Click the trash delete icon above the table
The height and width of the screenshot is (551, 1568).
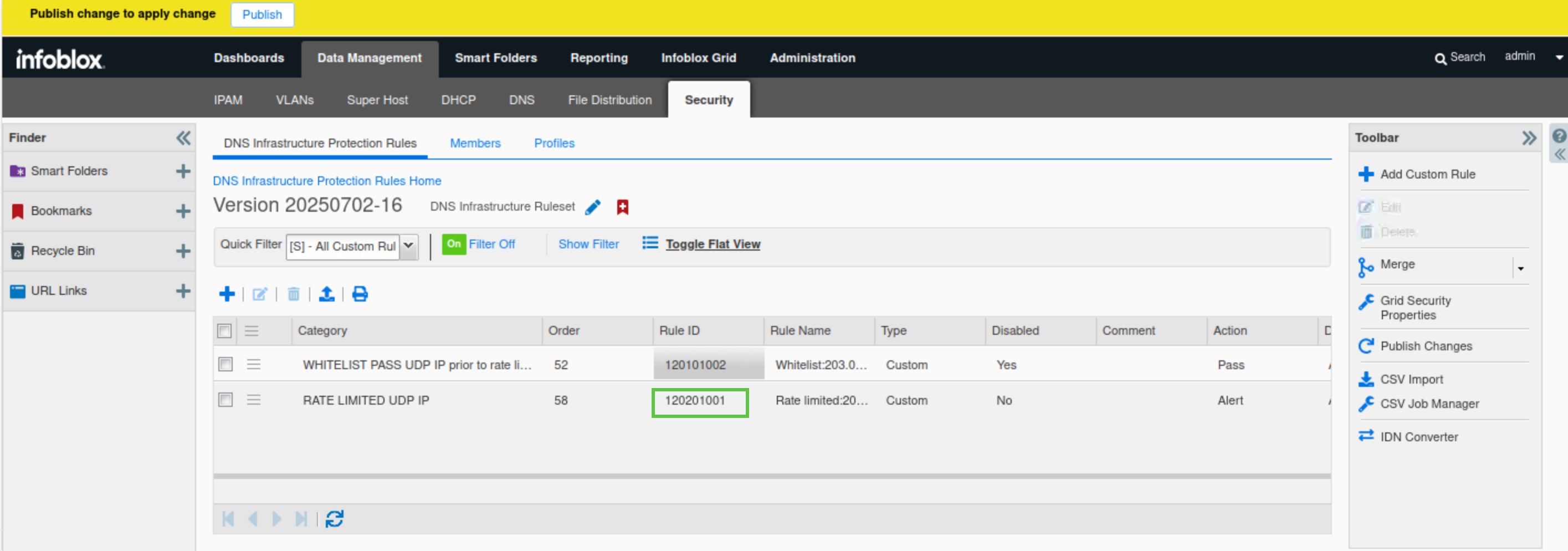294,294
